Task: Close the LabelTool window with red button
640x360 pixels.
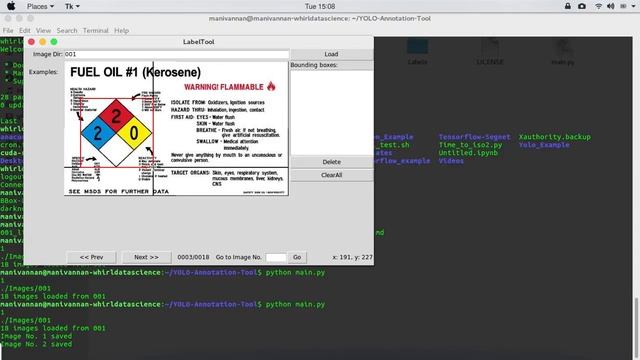Action: click(31, 42)
